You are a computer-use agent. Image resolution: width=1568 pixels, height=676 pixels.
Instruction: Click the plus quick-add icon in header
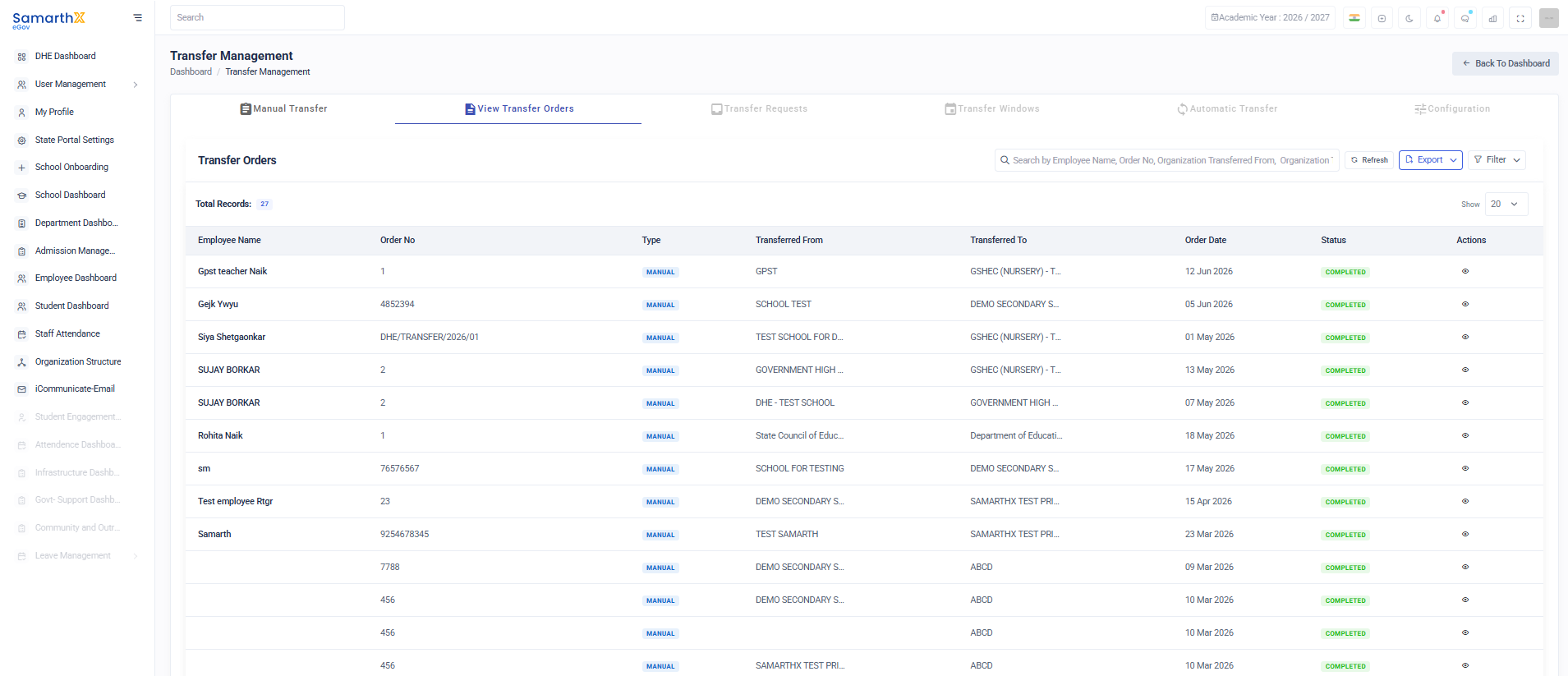point(1382,18)
